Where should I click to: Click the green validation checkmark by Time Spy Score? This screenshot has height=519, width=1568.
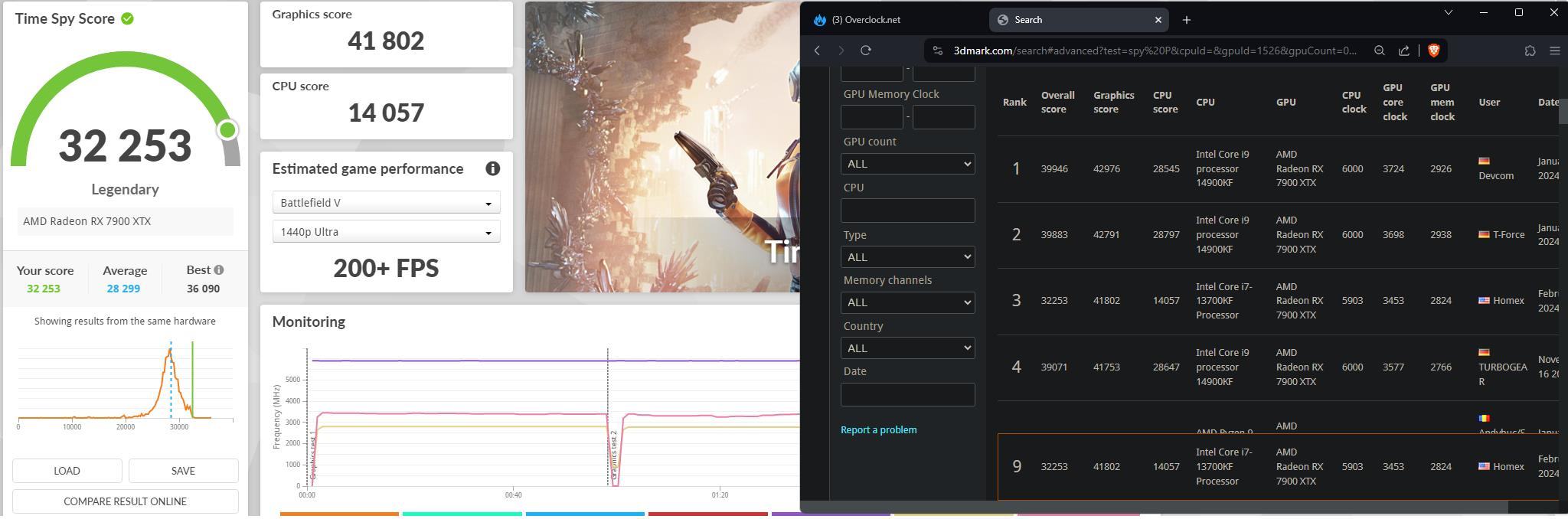127,18
